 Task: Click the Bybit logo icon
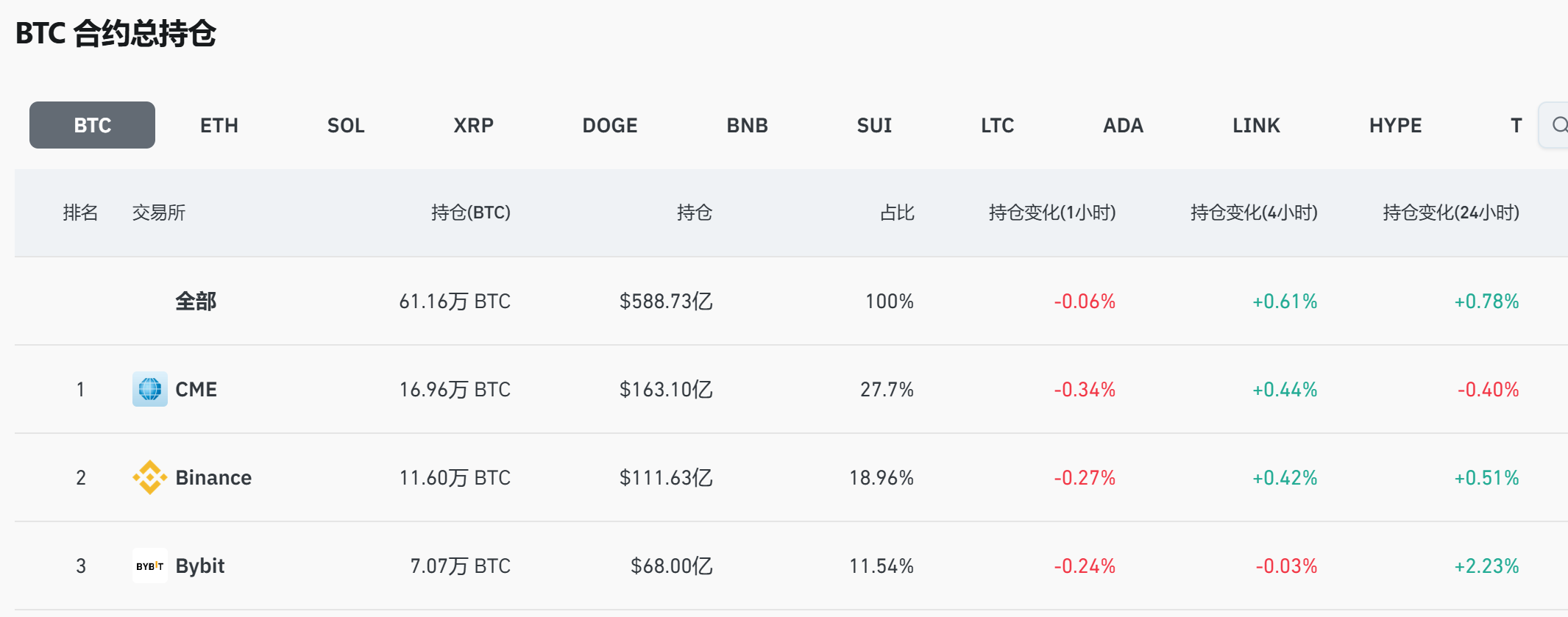[x=150, y=566]
